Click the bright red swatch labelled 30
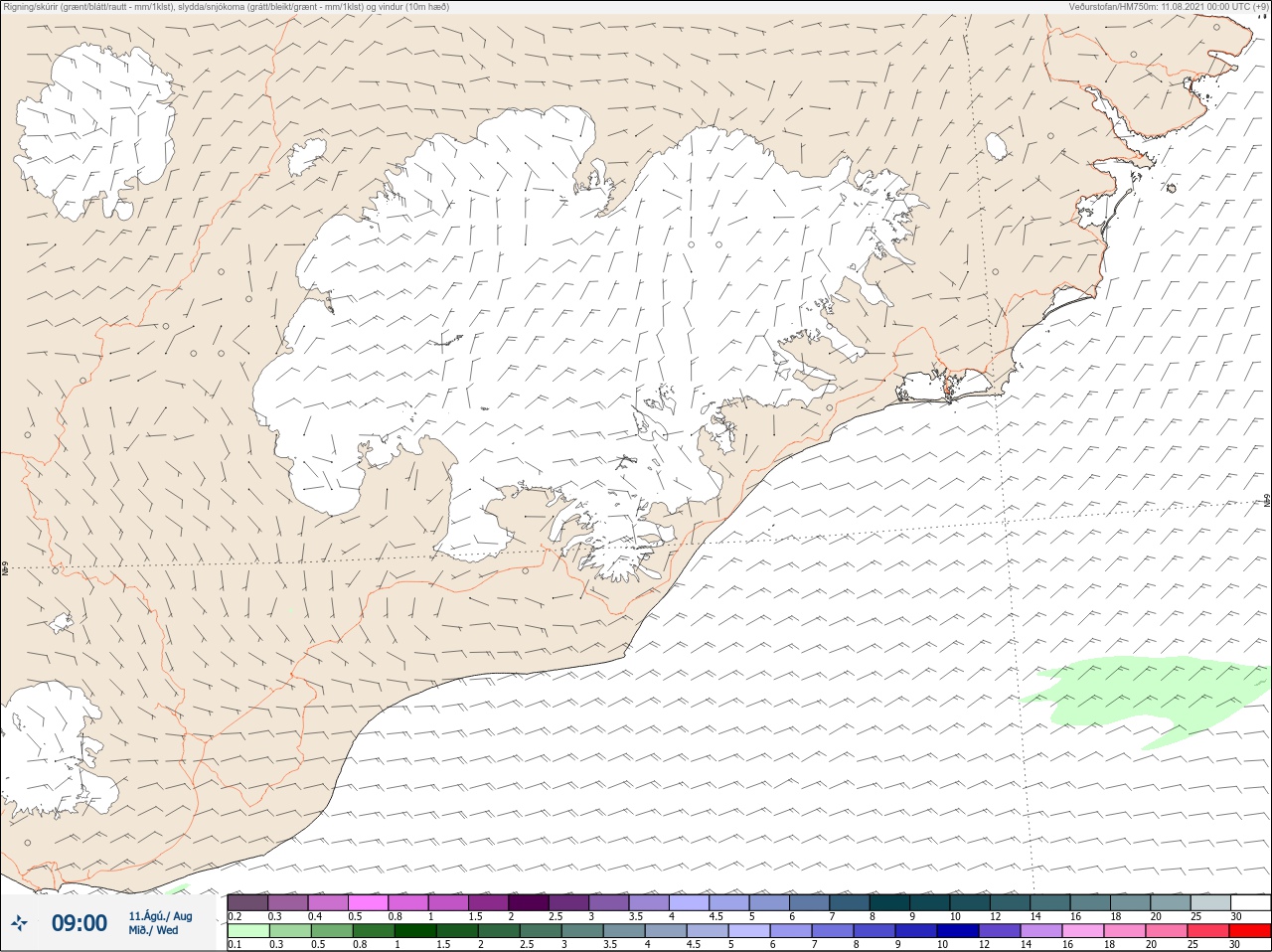 pyautogui.click(x=1250, y=931)
